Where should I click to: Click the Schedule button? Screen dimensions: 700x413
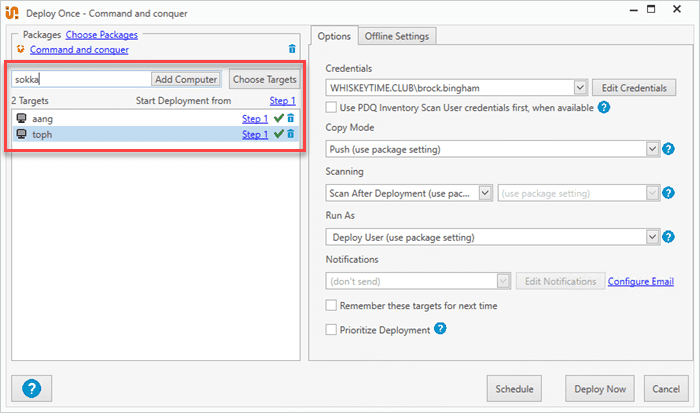pyautogui.click(x=514, y=388)
